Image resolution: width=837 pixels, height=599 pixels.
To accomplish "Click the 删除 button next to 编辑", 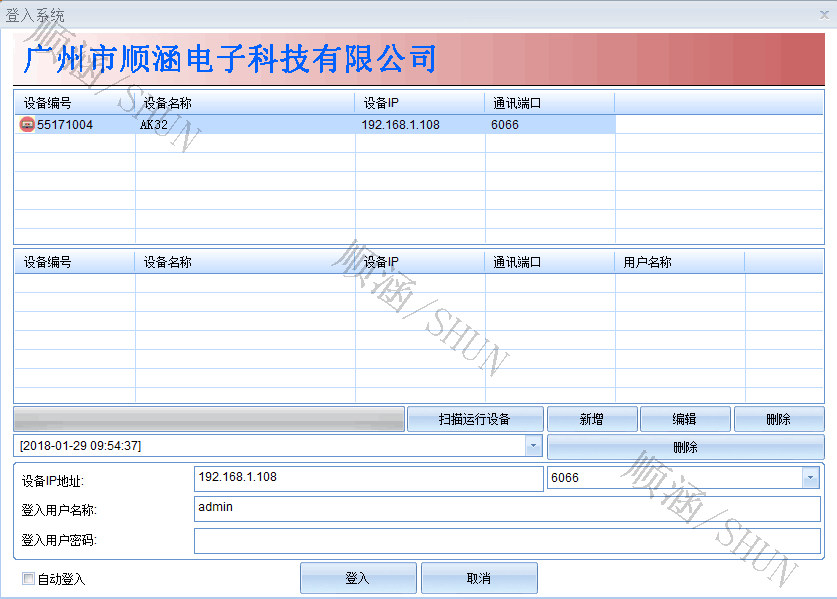I will [x=779, y=419].
